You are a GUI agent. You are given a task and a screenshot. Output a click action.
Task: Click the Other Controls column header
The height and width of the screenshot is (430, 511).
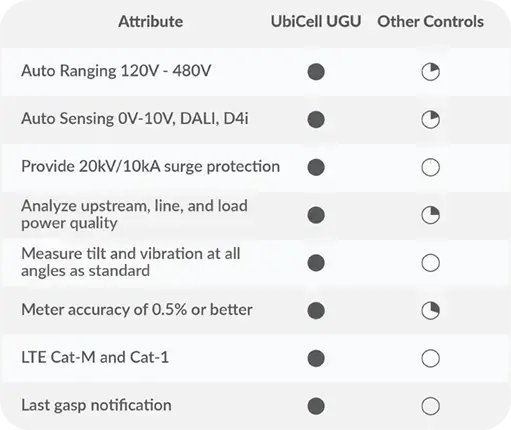[430, 22]
